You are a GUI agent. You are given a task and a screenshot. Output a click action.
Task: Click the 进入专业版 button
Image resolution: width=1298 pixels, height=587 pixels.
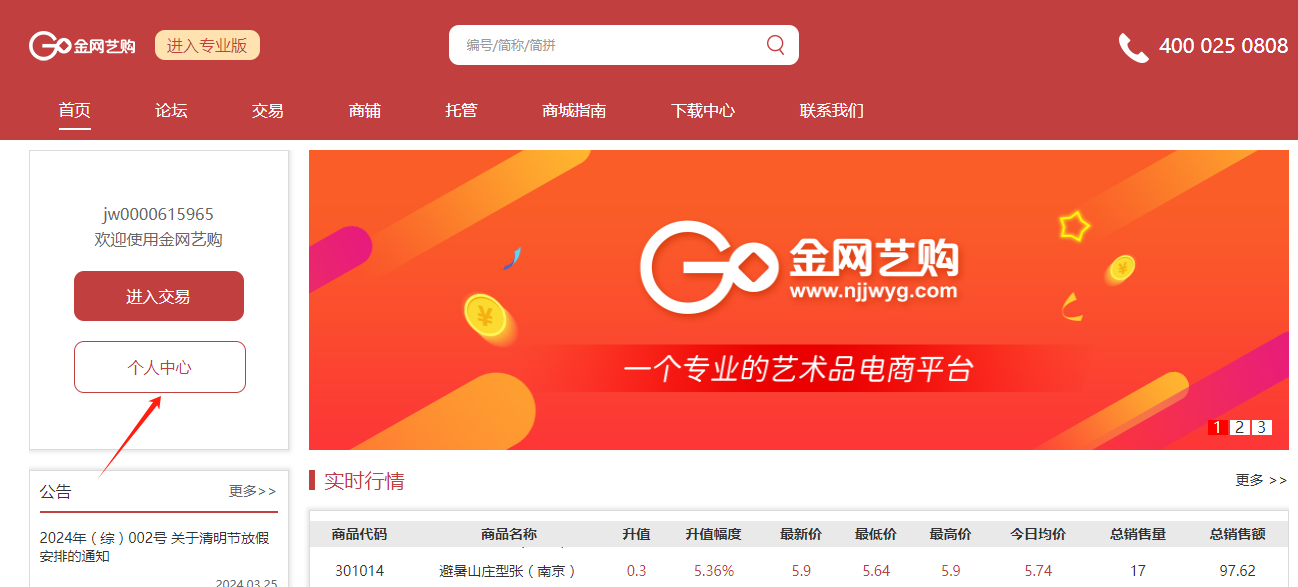207,45
